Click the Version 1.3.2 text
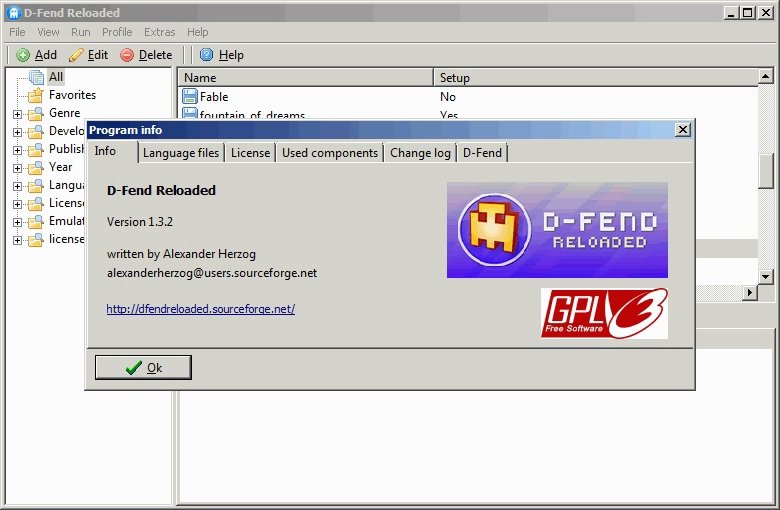This screenshot has width=780, height=510. pyautogui.click(x=140, y=222)
